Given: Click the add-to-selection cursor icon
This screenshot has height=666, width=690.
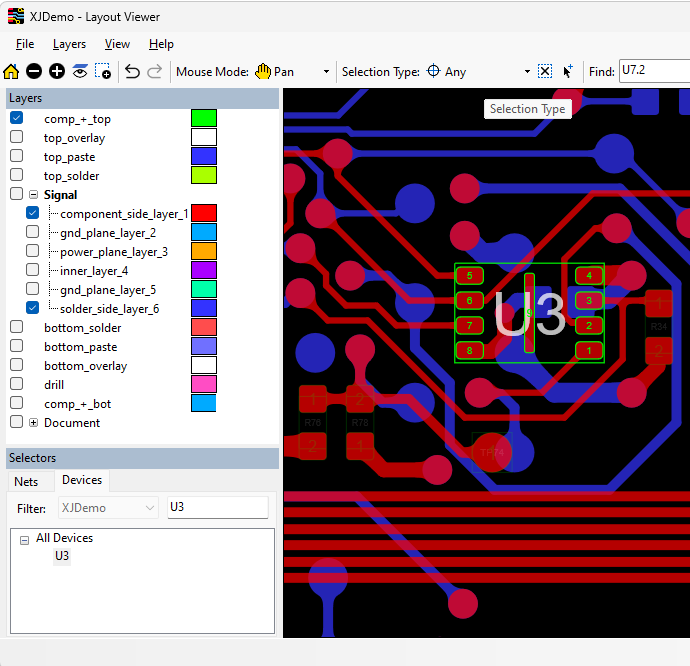Looking at the screenshot, I should click(x=568, y=71).
